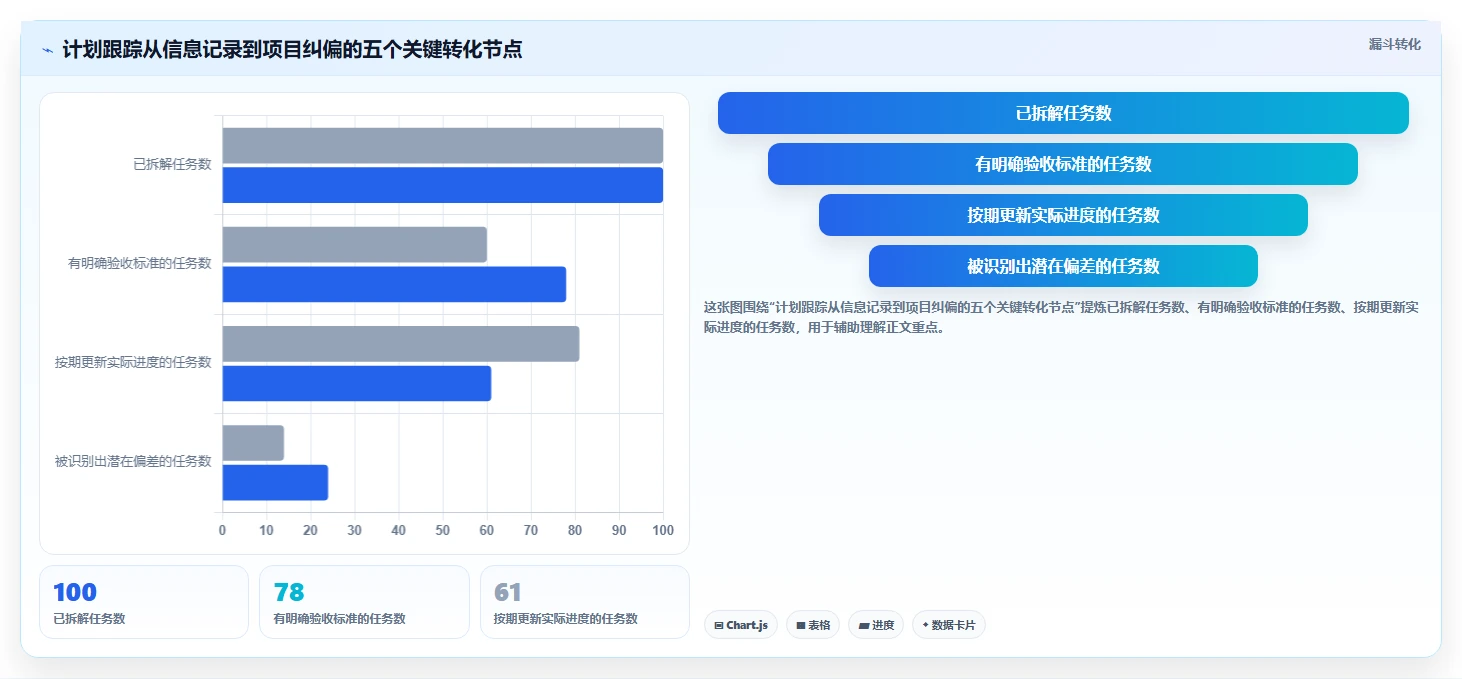Screen dimensions: 1462x679
Task: Select the 按期更新实际进度的任务数 funnel stage bar
Action: pos(1063,215)
